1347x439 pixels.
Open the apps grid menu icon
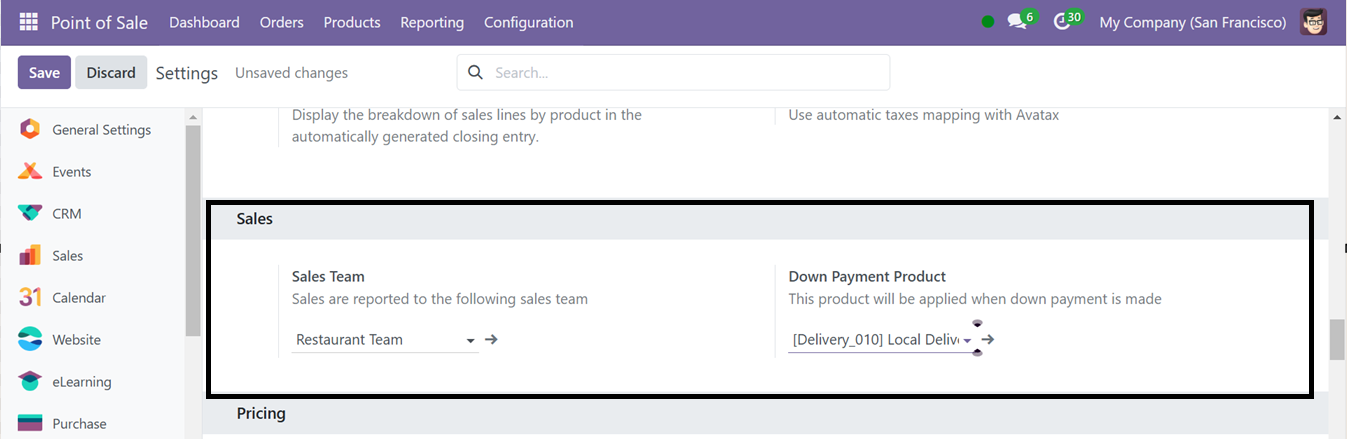28,22
